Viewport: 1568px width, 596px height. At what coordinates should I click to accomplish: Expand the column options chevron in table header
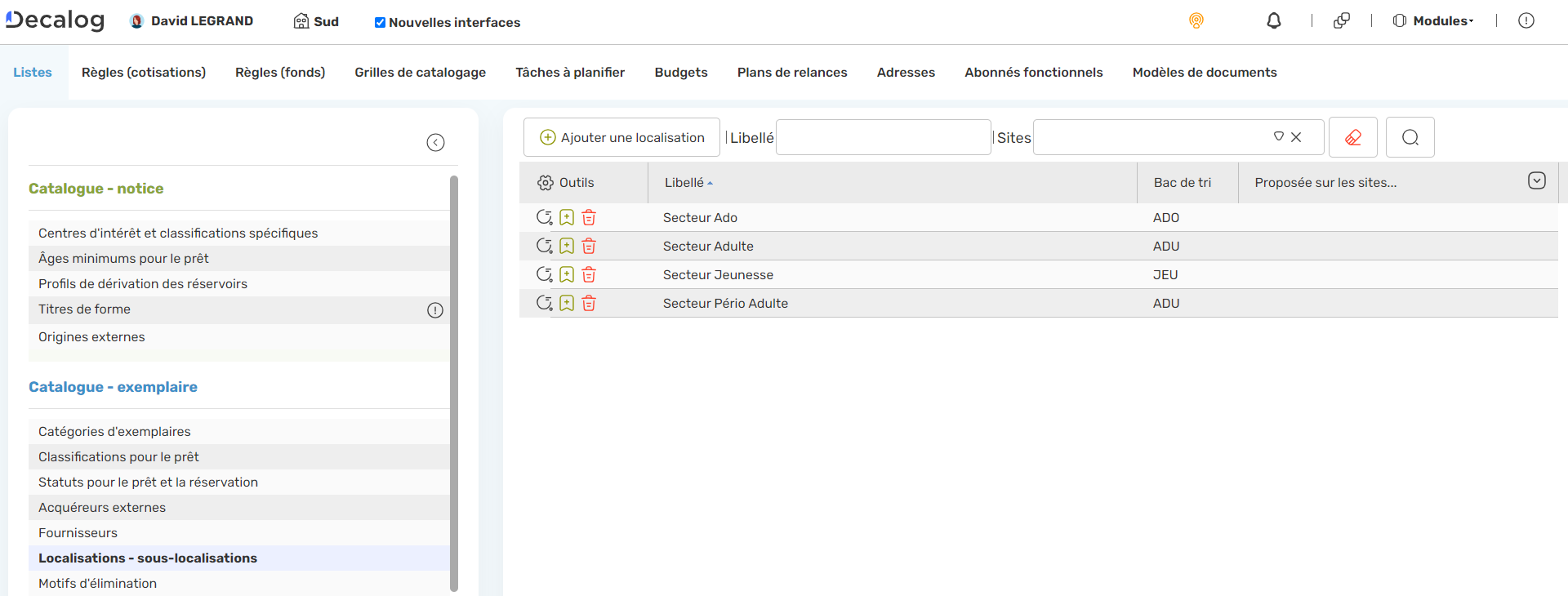click(x=1536, y=181)
